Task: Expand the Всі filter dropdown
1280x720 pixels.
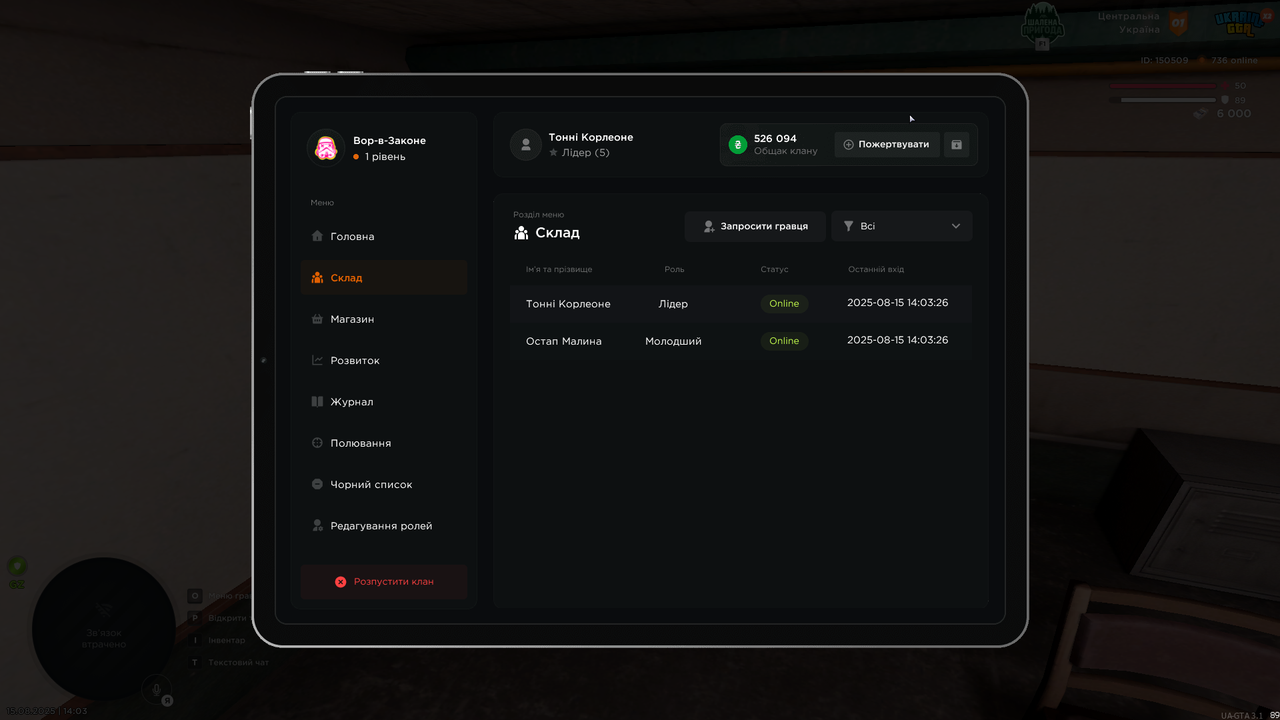Action: coord(902,226)
